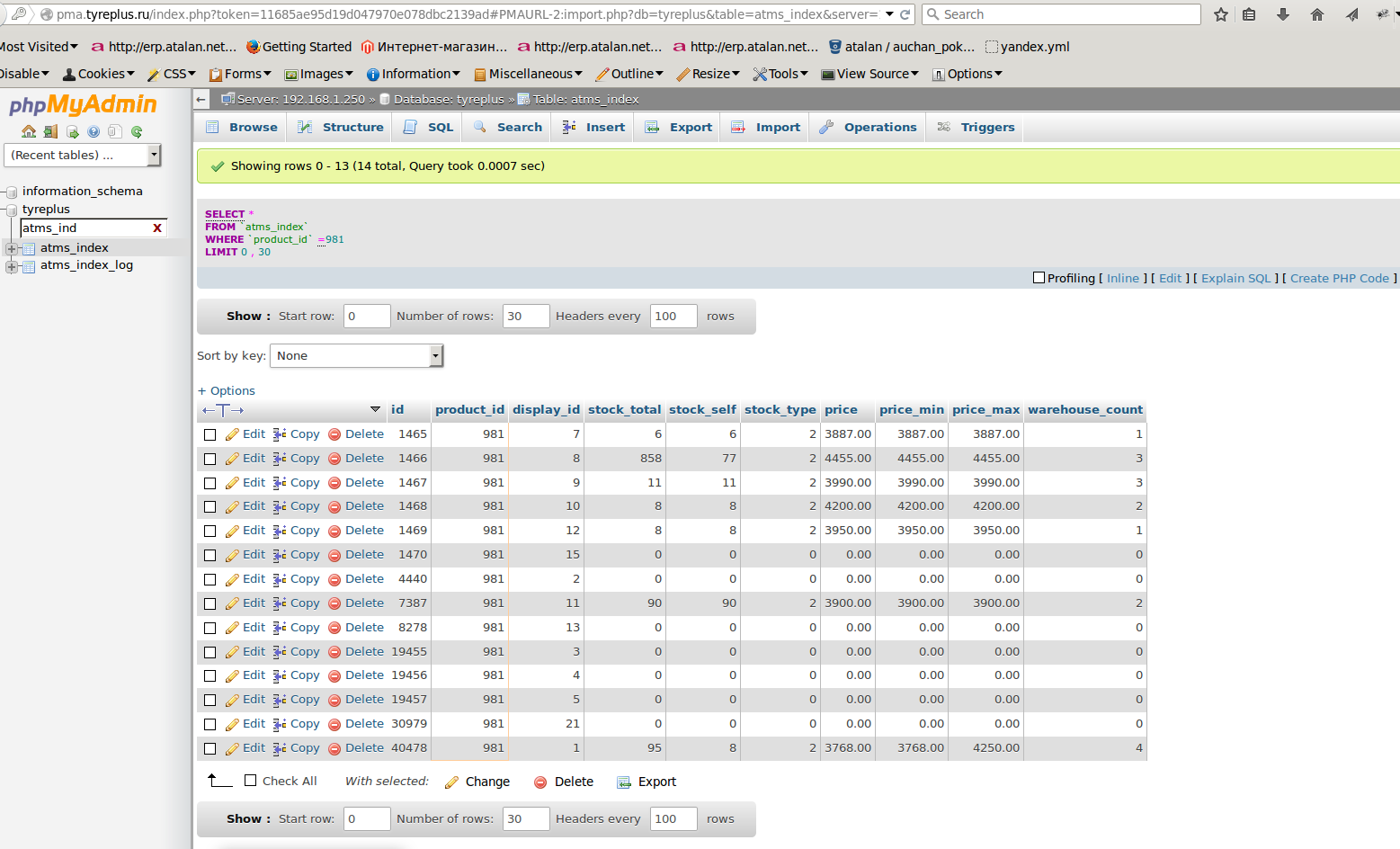This screenshot has height=849, width=1400.
Task: Select the checkbox for row id 1465
Action: click(210, 434)
